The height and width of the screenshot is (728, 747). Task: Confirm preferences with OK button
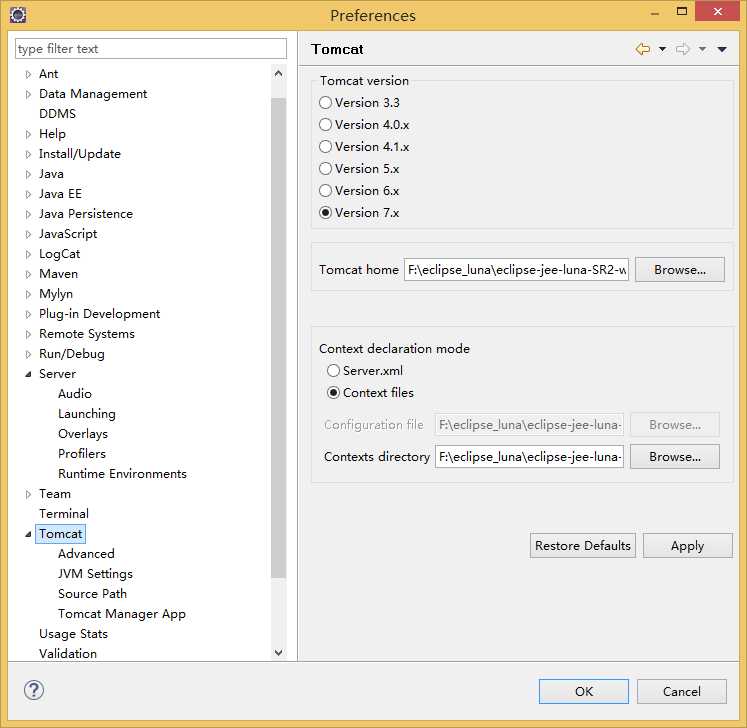click(584, 692)
